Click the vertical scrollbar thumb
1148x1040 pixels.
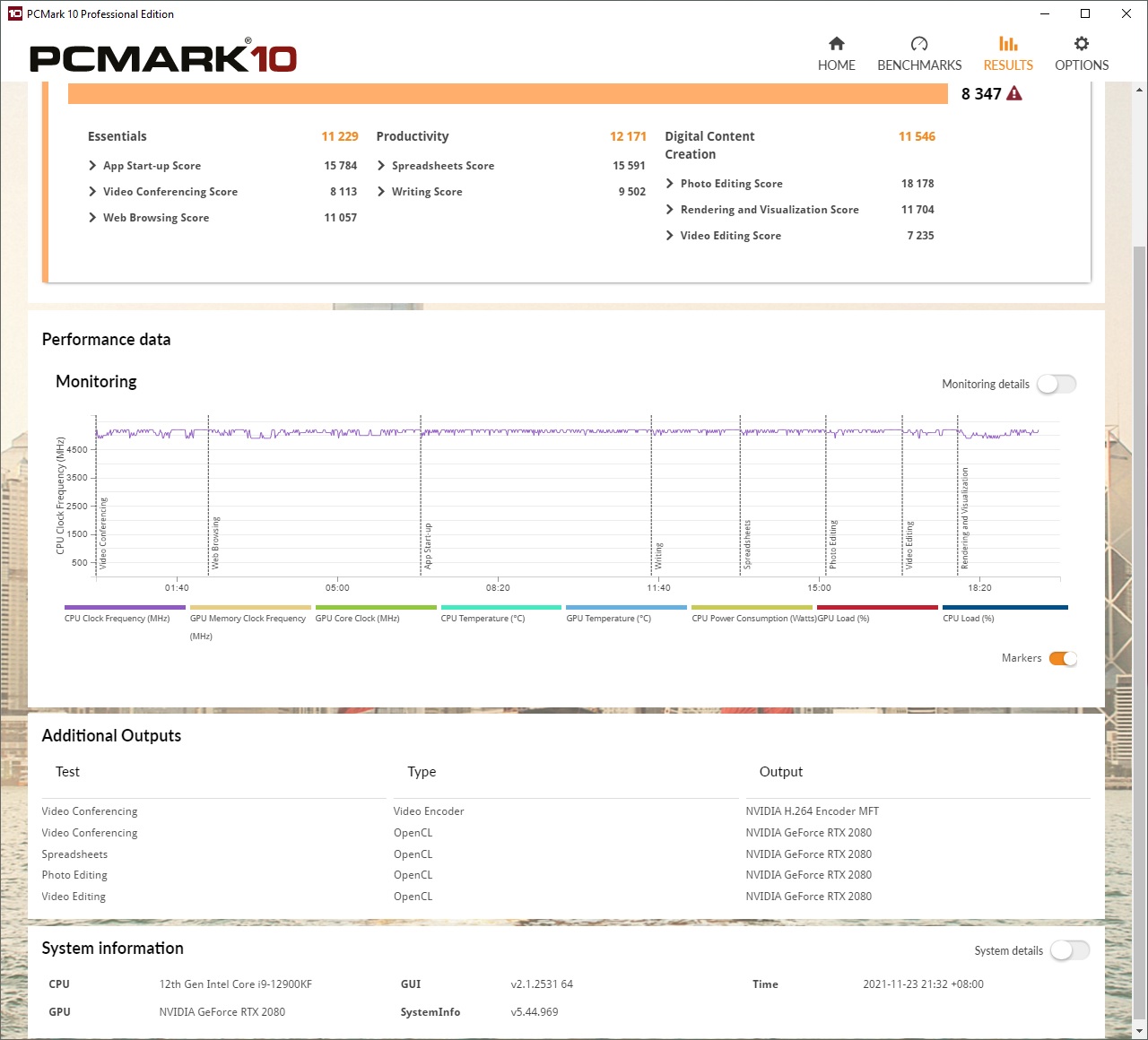click(1140, 632)
